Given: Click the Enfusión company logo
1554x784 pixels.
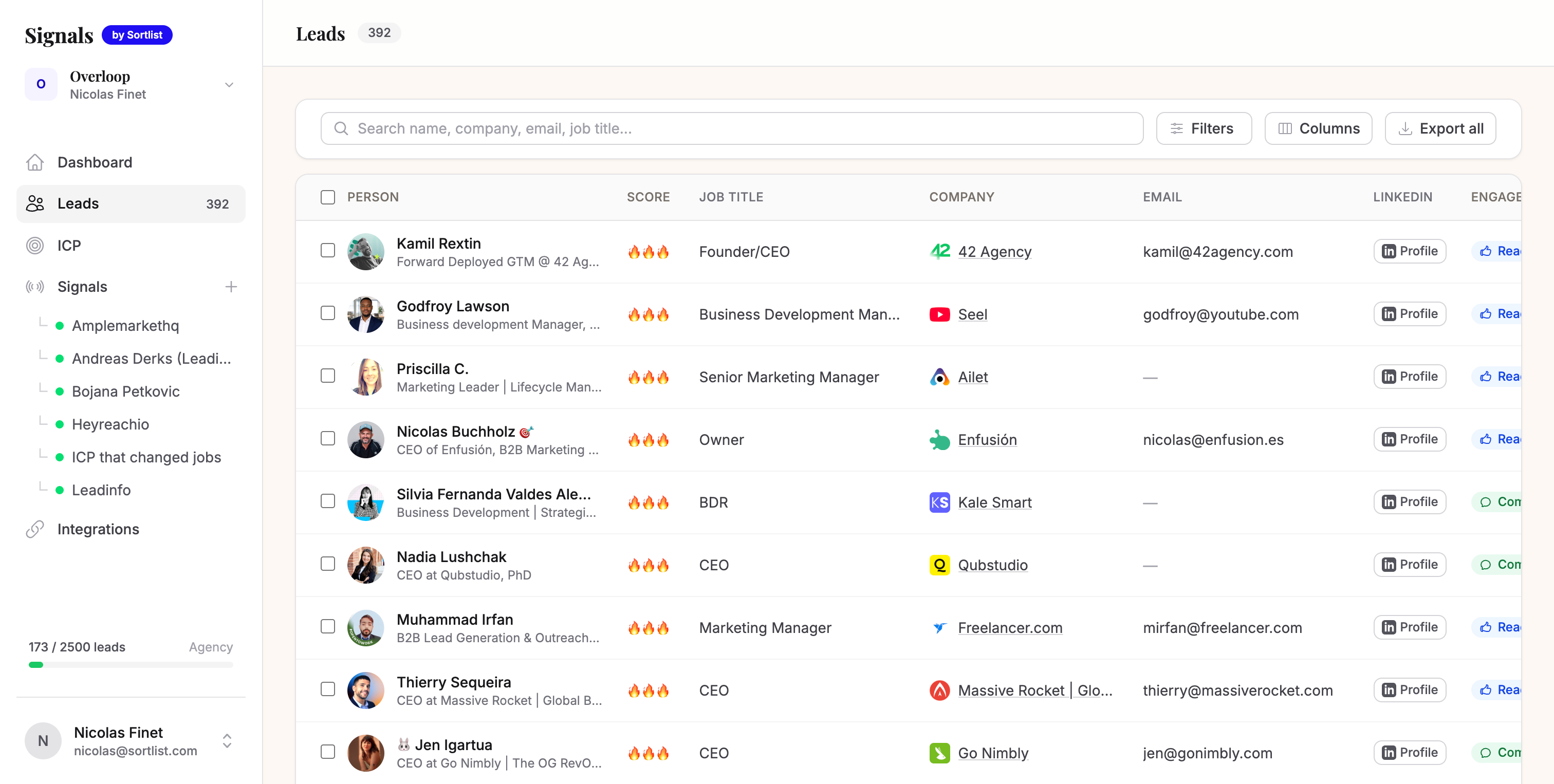Looking at the screenshot, I should [940, 440].
